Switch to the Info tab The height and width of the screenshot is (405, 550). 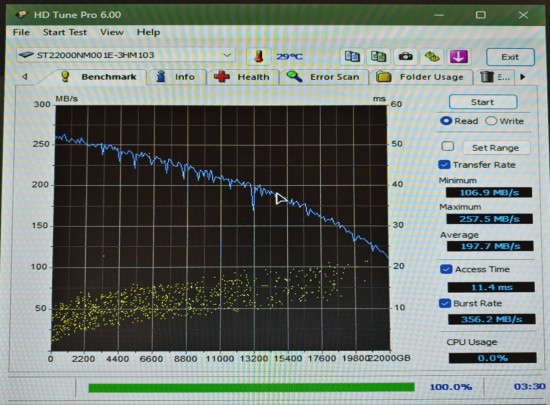coord(176,77)
